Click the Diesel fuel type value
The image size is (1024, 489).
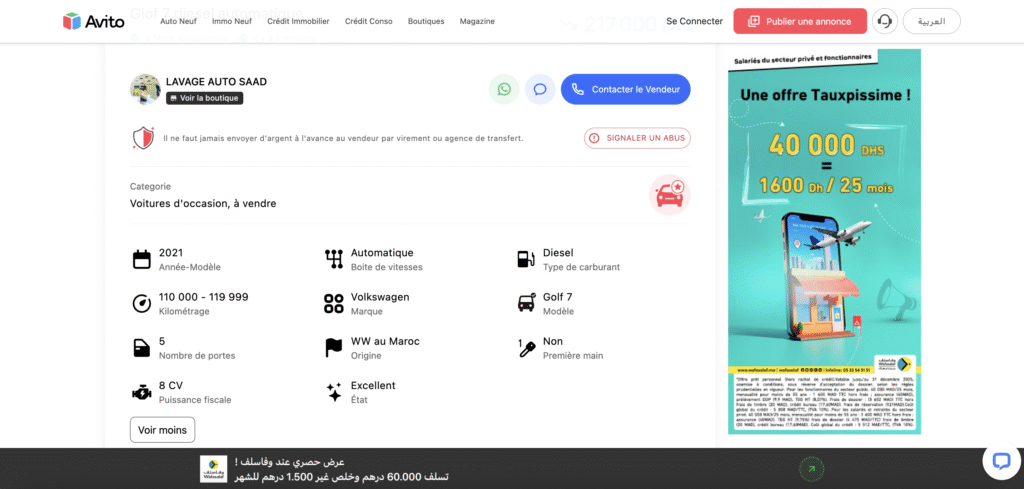click(558, 253)
